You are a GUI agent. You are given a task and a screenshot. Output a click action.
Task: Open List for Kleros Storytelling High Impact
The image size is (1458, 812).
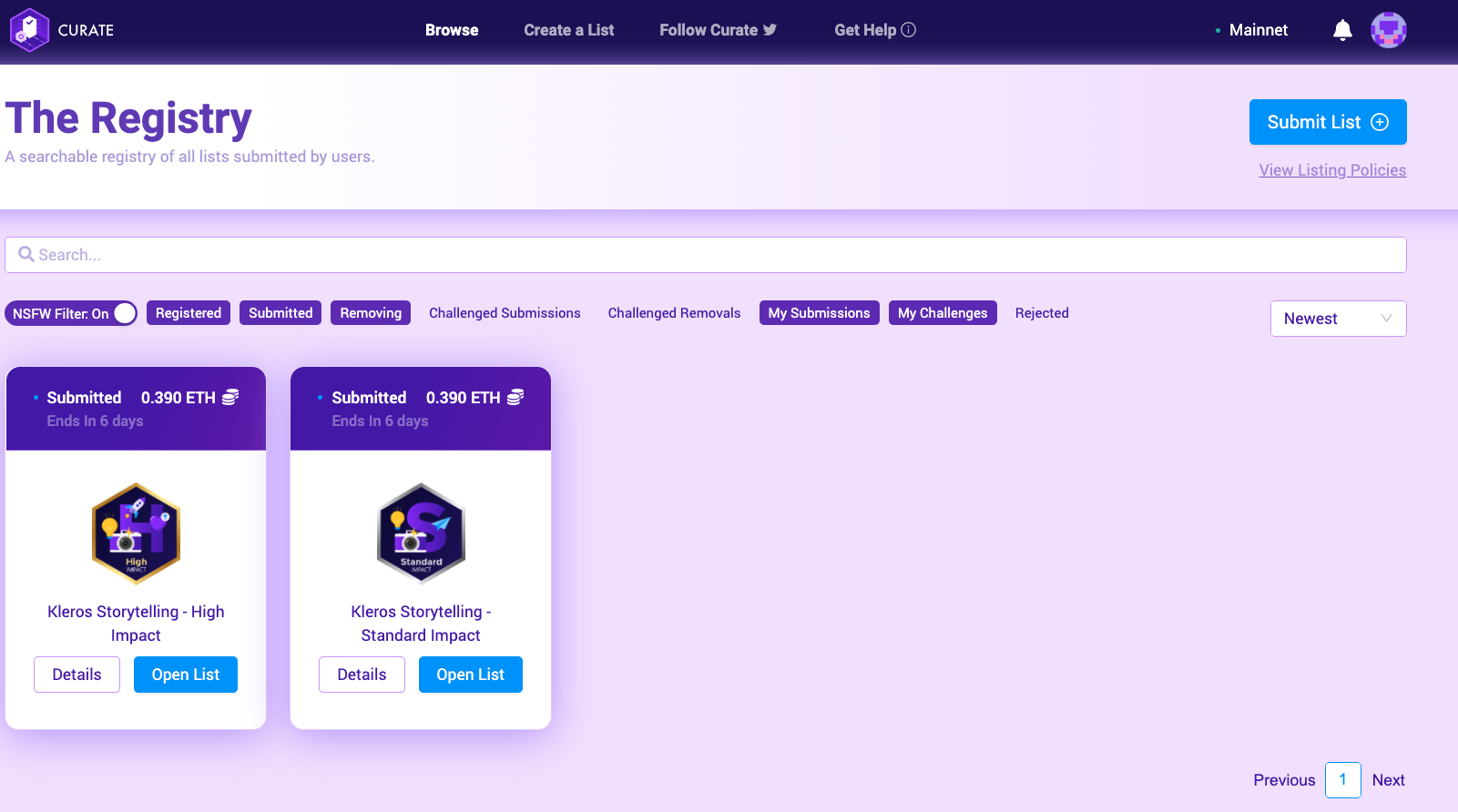pos(186,675)
